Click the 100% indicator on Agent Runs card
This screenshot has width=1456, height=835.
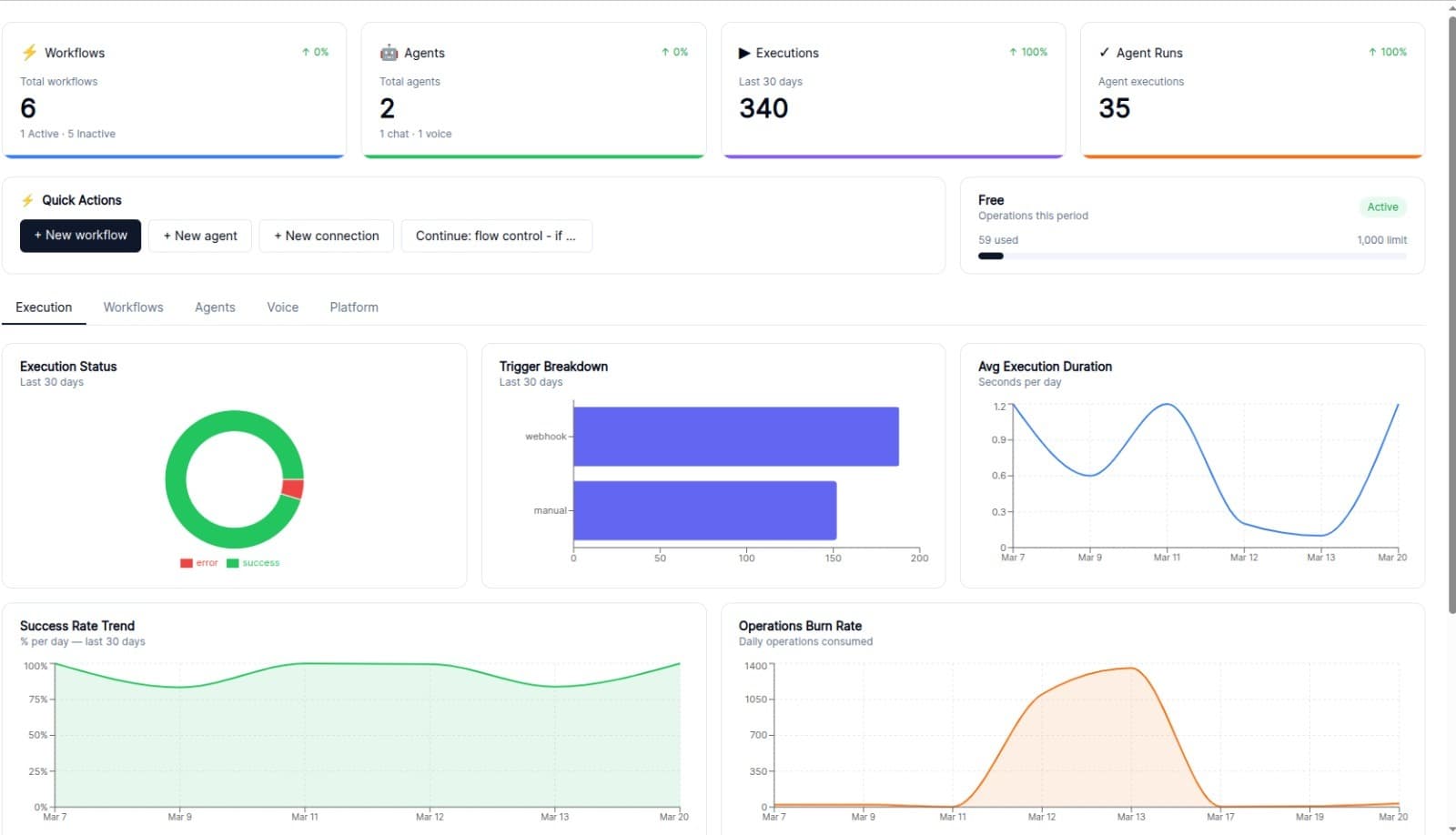click(x=1387, y=52)
